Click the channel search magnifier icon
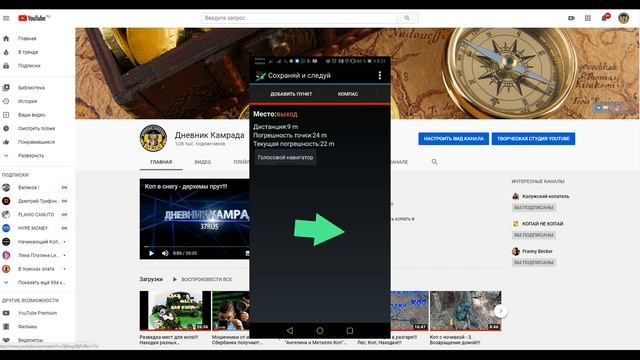This screenshot has height=360, width=640. (434, 162)
